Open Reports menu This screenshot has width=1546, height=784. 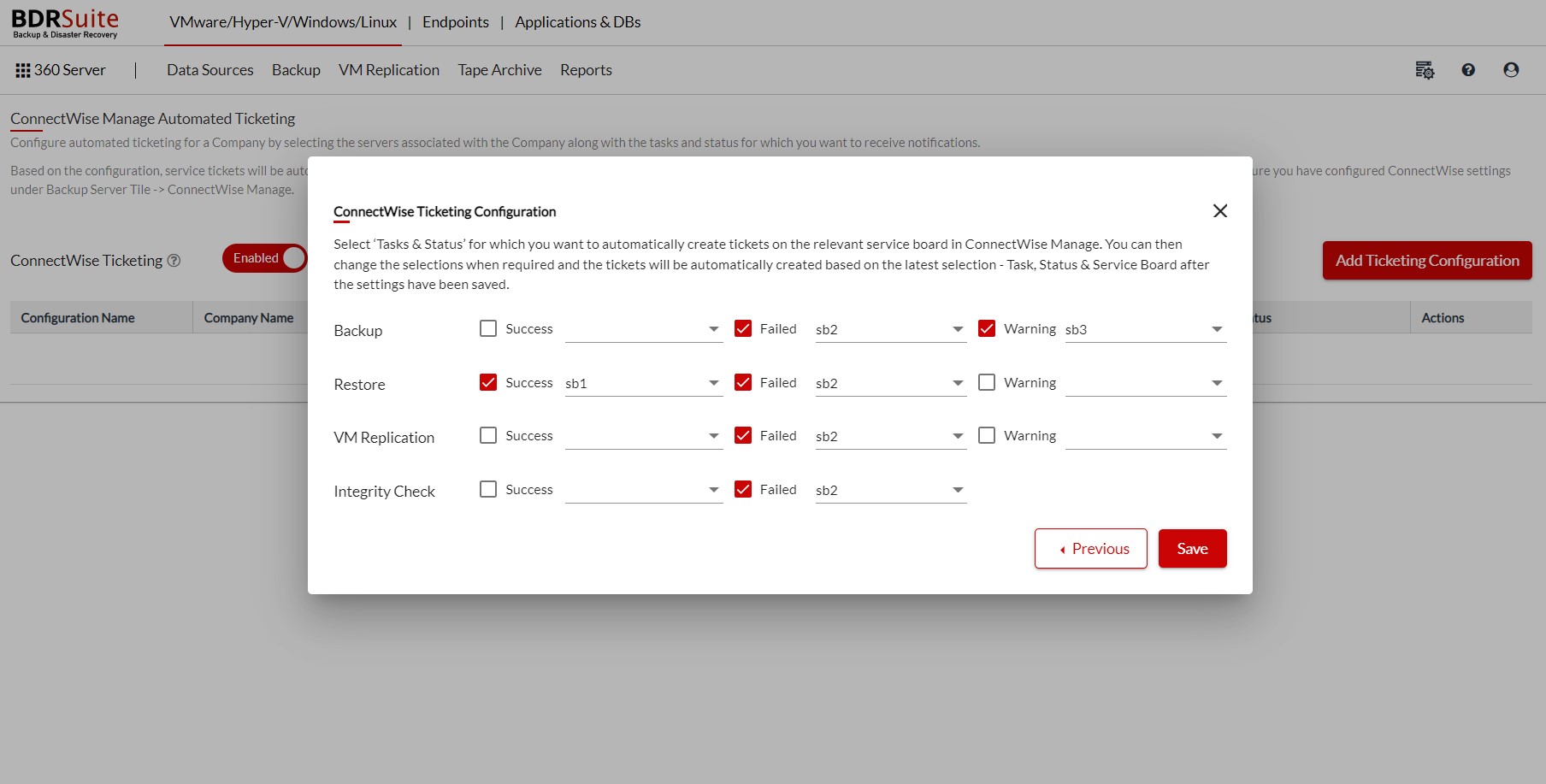[586, 70]
